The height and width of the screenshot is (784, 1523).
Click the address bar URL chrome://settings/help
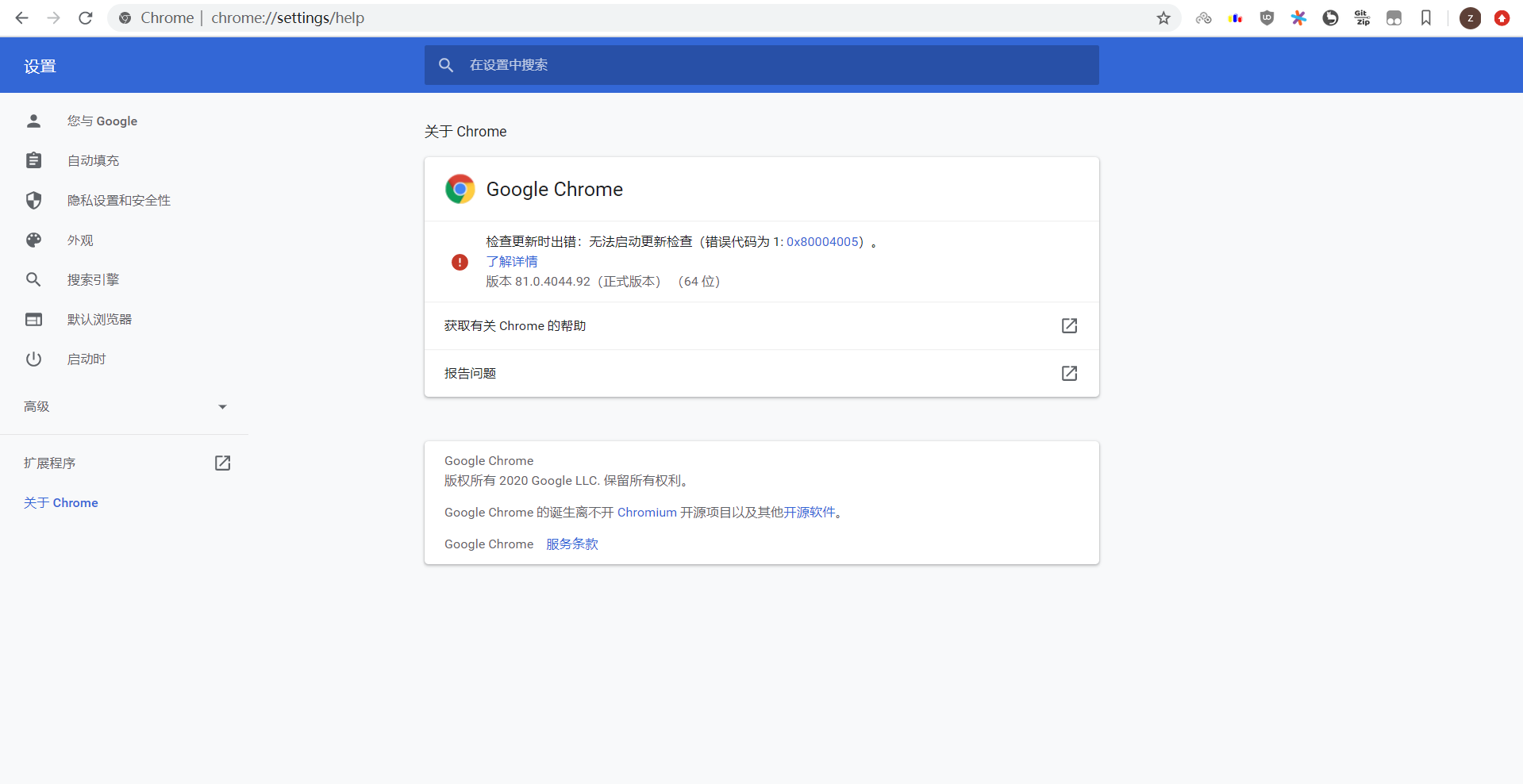(287, 17)
